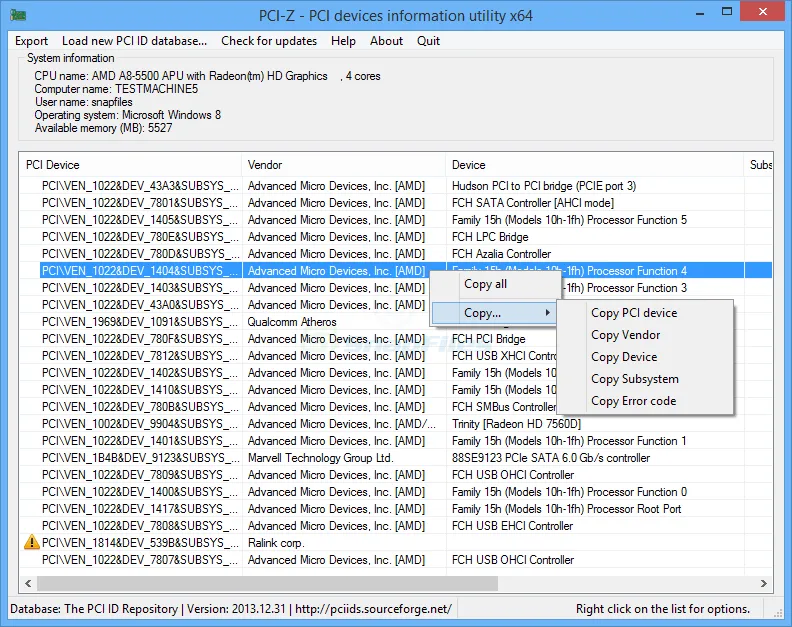Viewport: 792px width, 627px height.
Task: Open the About menu
Action: (386, 41)
